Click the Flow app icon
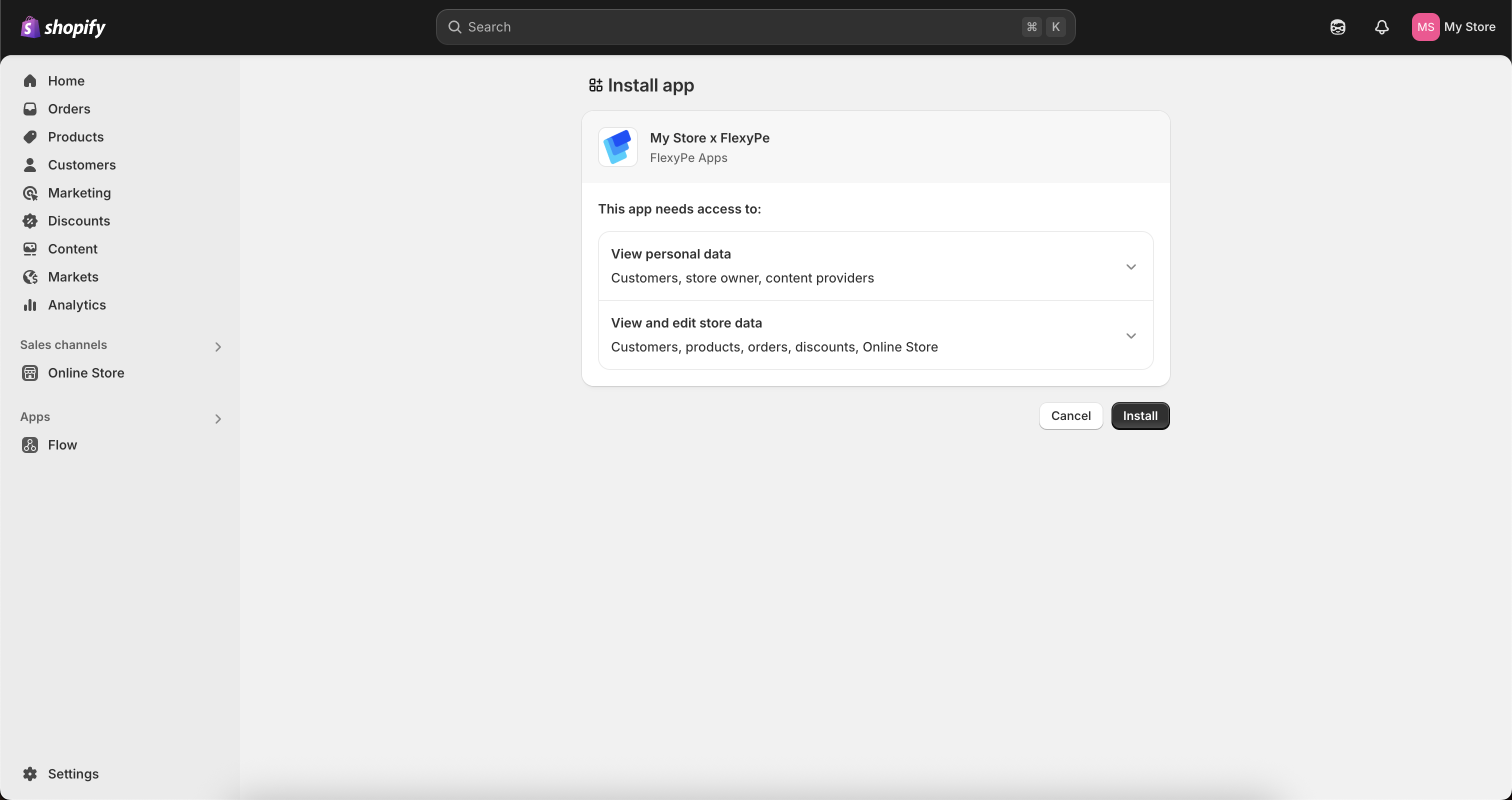 coord(30,445)
